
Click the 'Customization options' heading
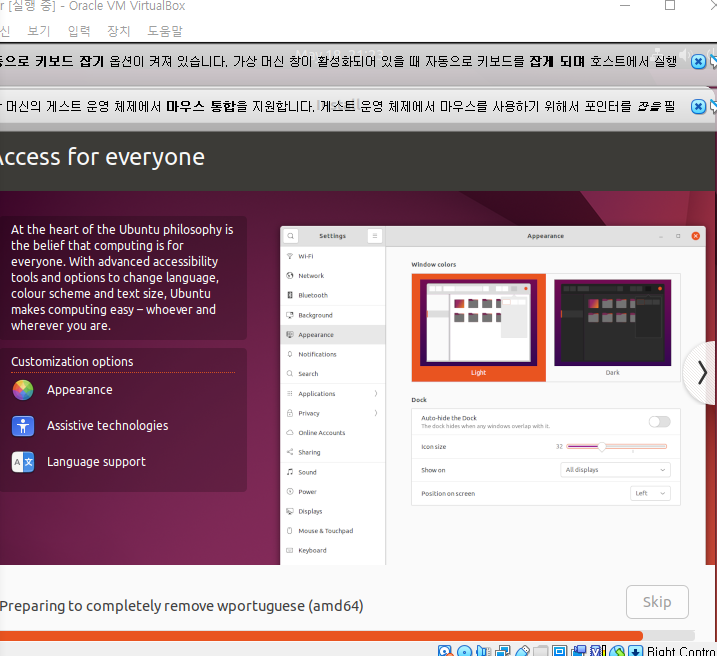(72, 362)
